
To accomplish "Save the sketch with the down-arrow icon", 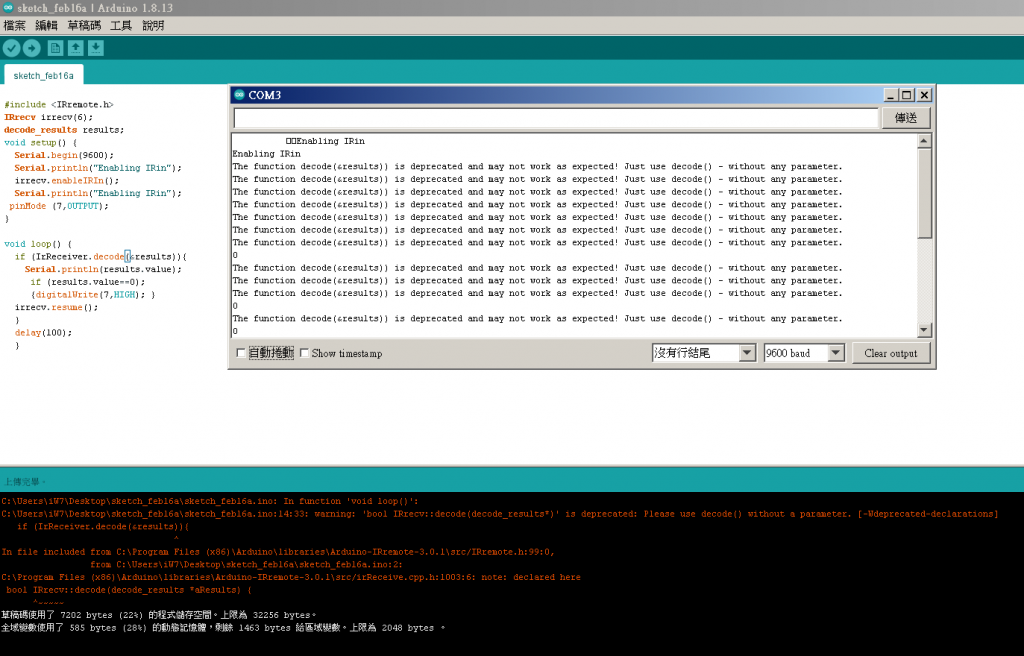I will coord(96,48).
